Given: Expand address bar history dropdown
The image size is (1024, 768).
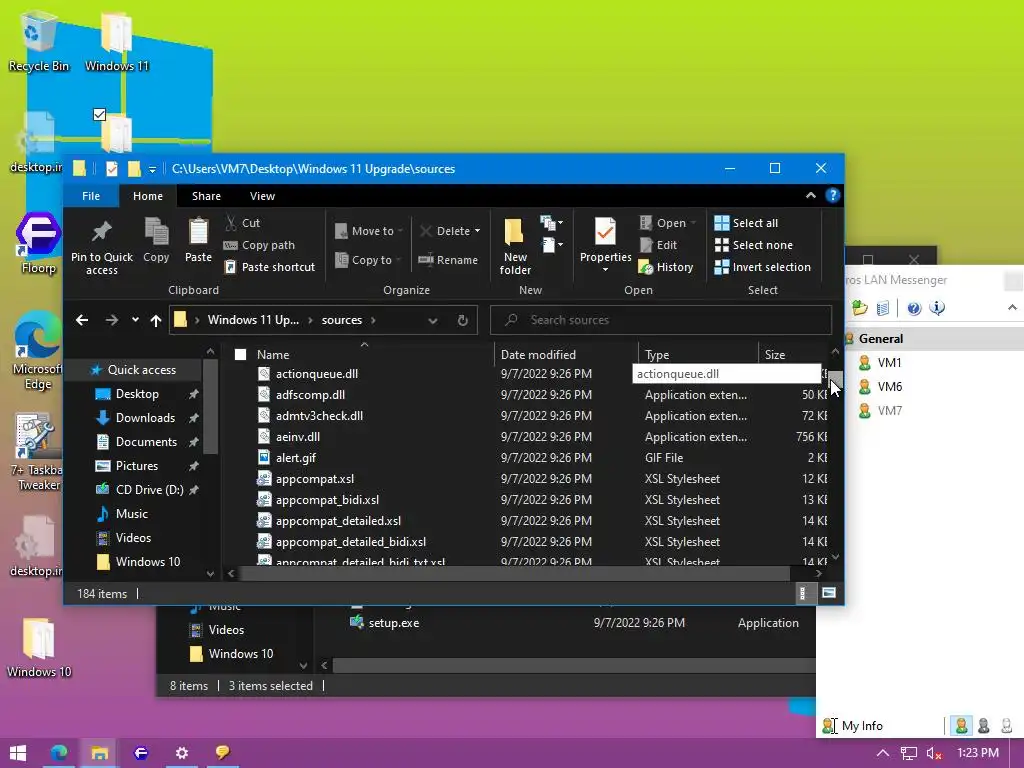Looking at the screenshot, I should tap(432, 320).
